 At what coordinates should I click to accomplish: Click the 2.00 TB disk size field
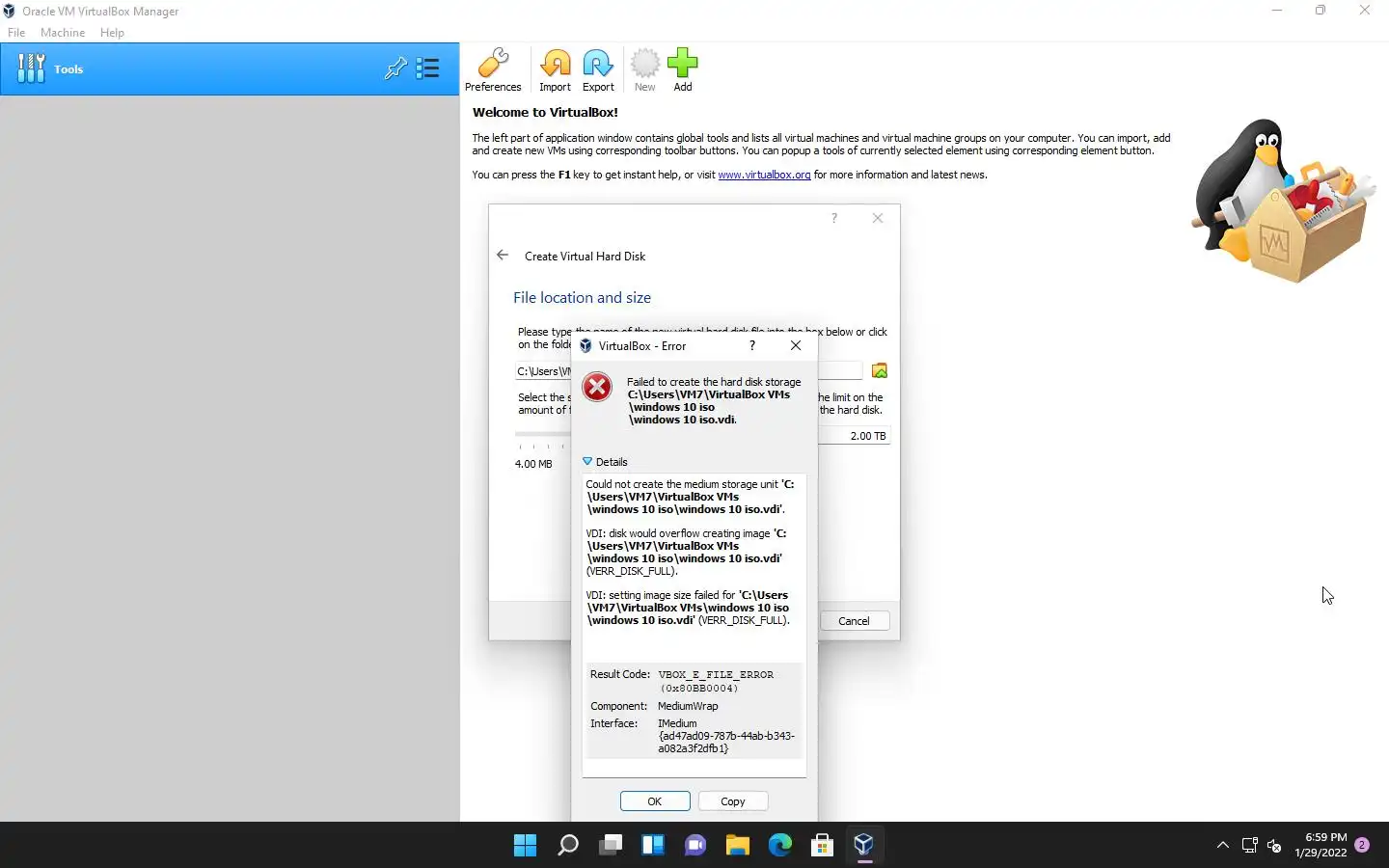pos(854,436)
